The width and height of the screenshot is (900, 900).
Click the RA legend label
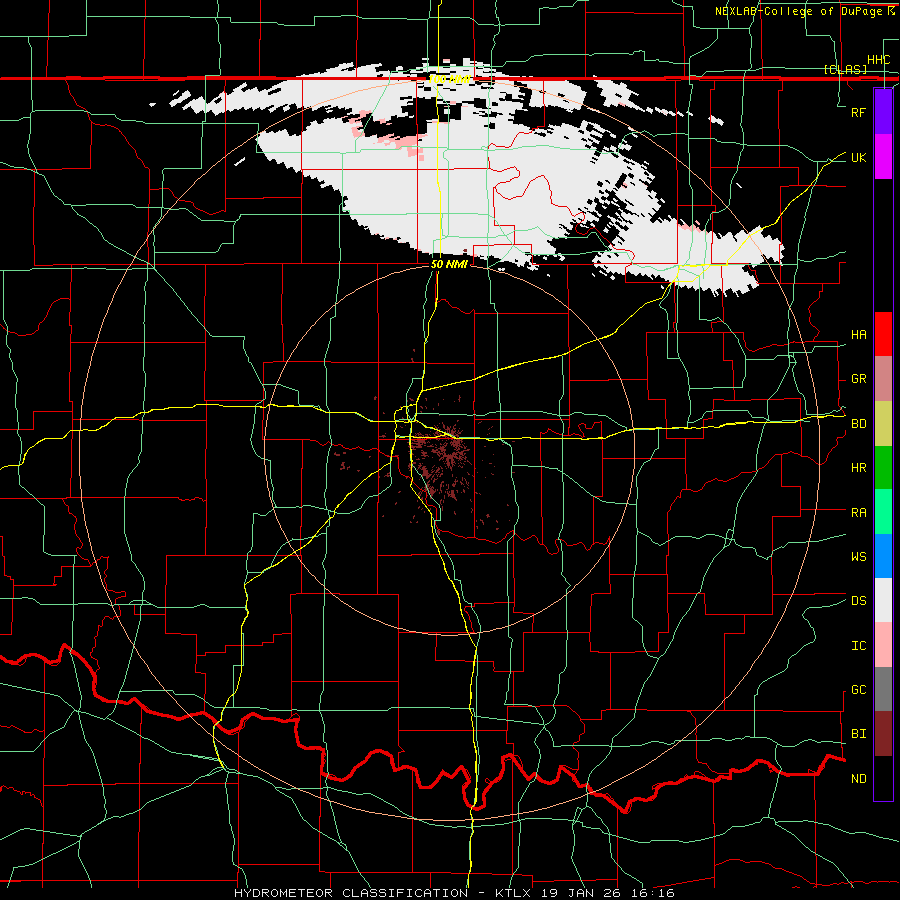click(859, 513)
